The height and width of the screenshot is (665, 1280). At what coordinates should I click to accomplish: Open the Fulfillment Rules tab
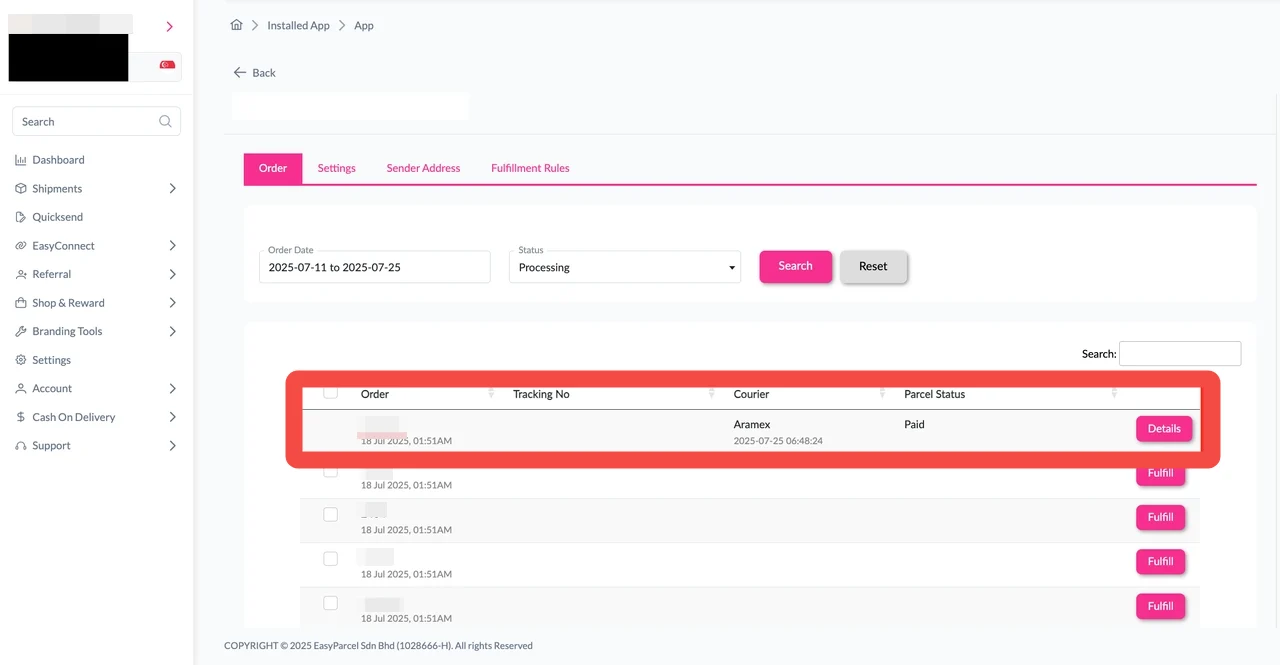529,168
